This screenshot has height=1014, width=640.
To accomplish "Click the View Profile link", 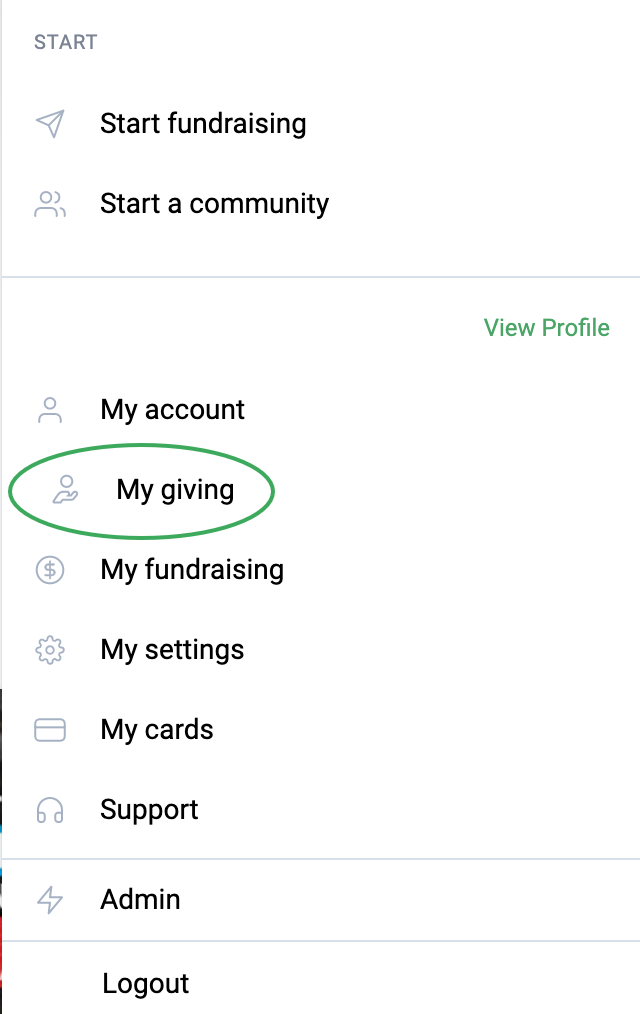I will 546,327.
